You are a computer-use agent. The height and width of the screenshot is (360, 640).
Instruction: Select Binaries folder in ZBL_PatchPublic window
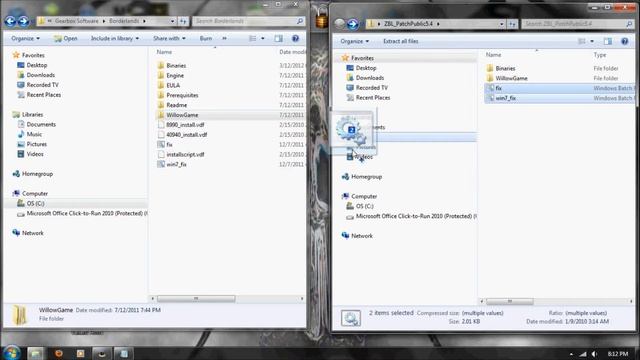[505, 69]
